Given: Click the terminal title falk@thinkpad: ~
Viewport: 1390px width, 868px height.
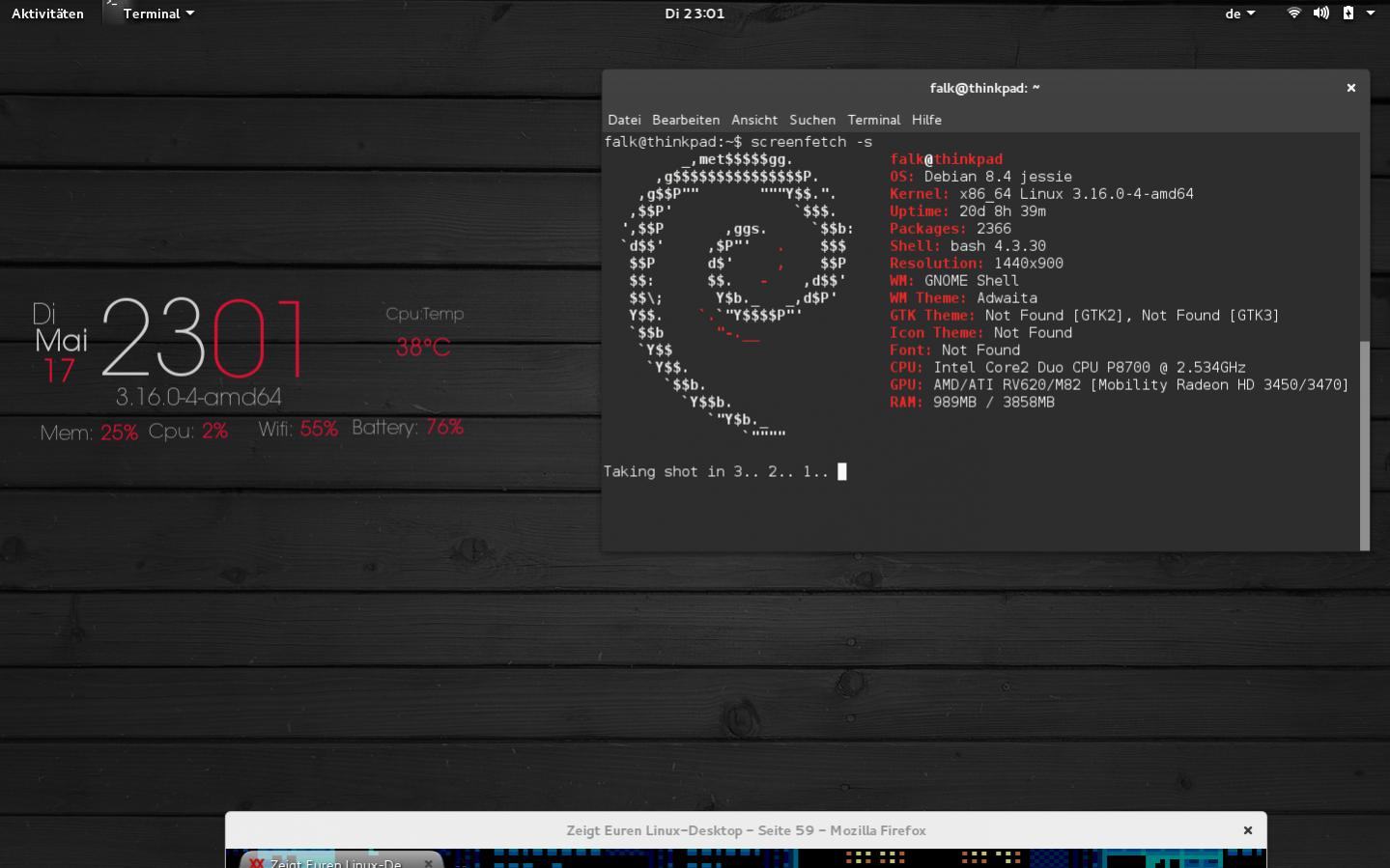Looking at the screenshot, I should tap(984, 88).
